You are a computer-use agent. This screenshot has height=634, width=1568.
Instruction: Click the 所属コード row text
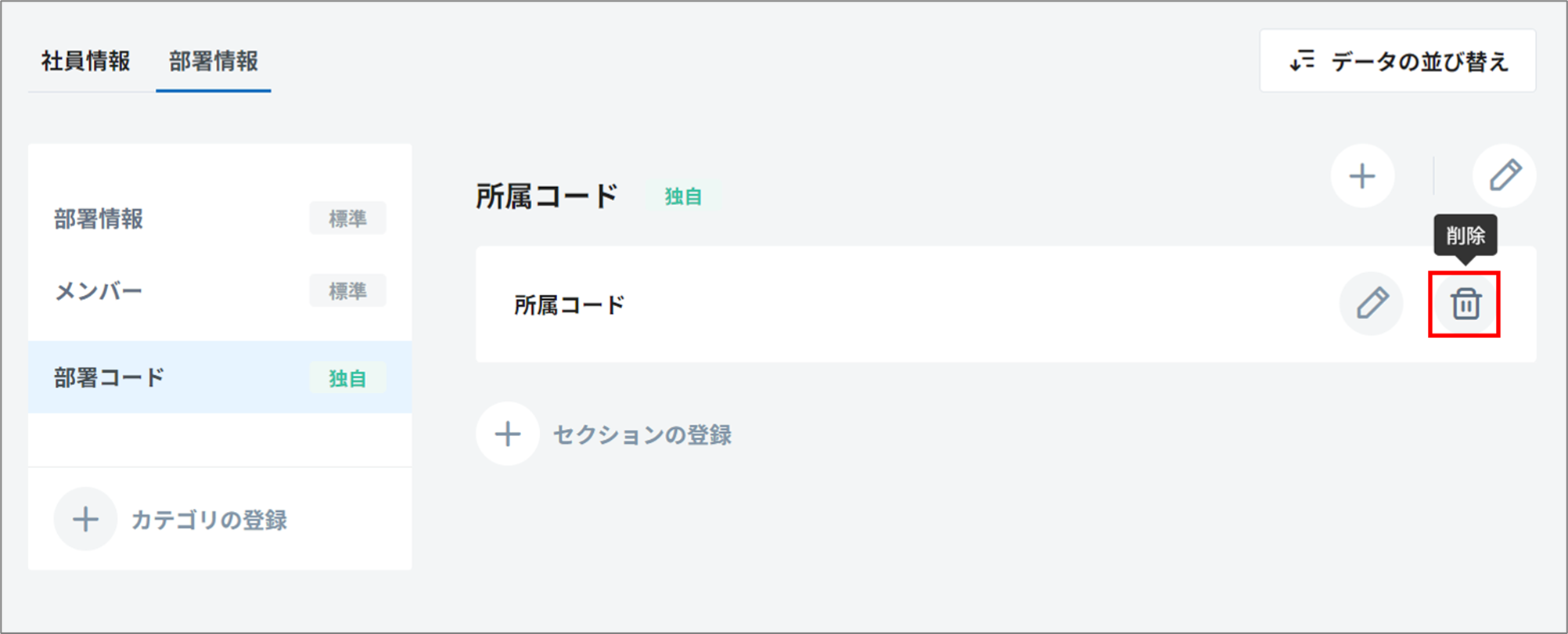tap(570, 304)
